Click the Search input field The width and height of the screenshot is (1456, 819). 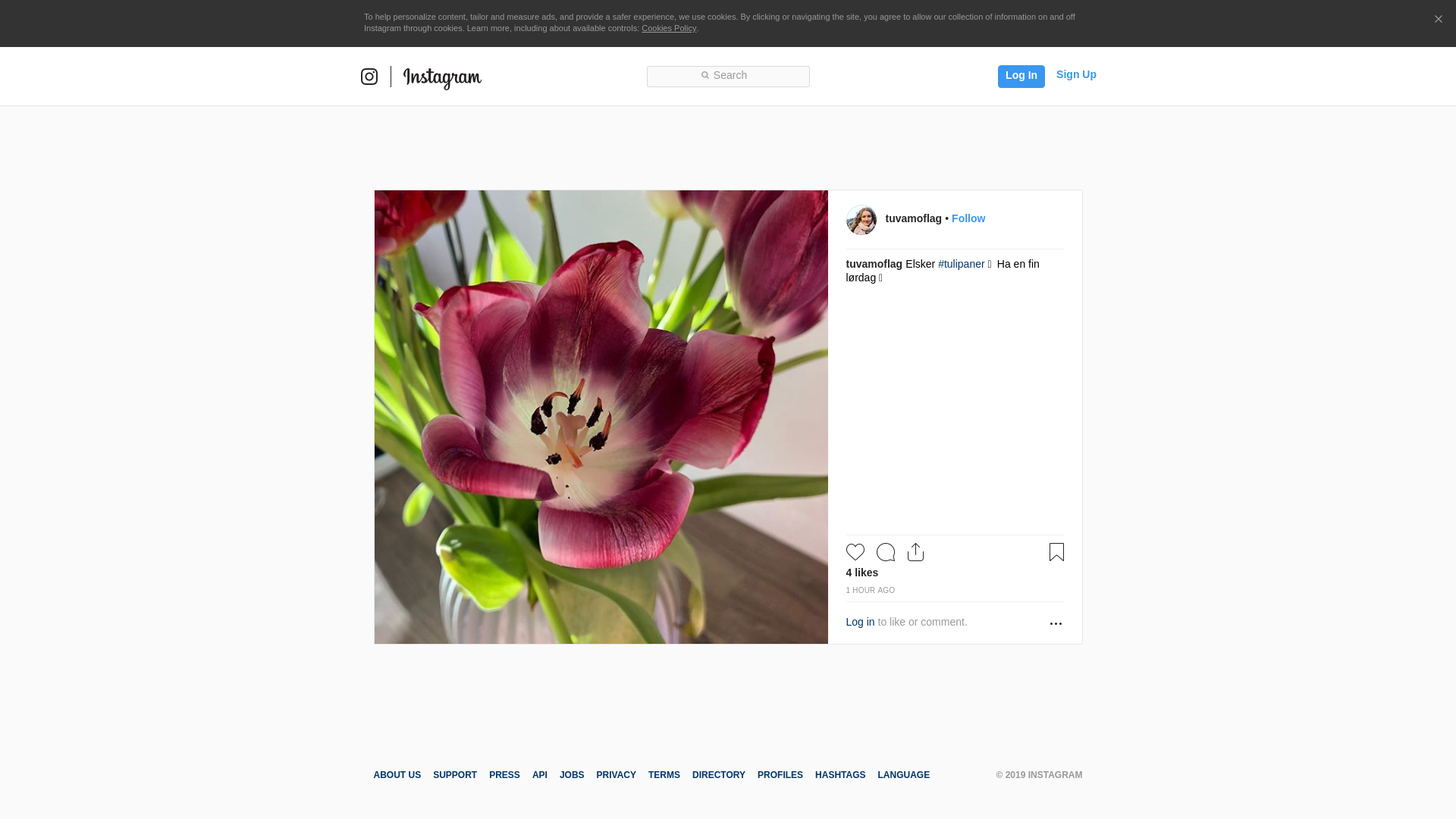[728, 76]
